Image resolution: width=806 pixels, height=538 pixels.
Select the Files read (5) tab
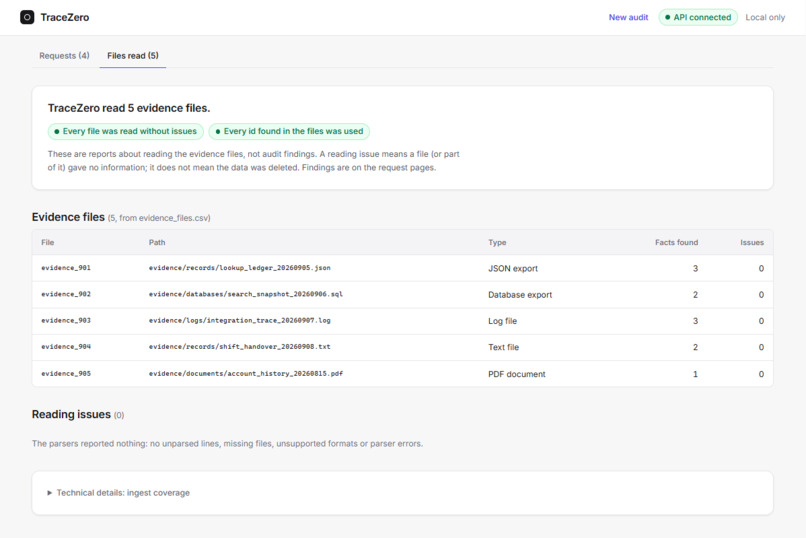133,55
